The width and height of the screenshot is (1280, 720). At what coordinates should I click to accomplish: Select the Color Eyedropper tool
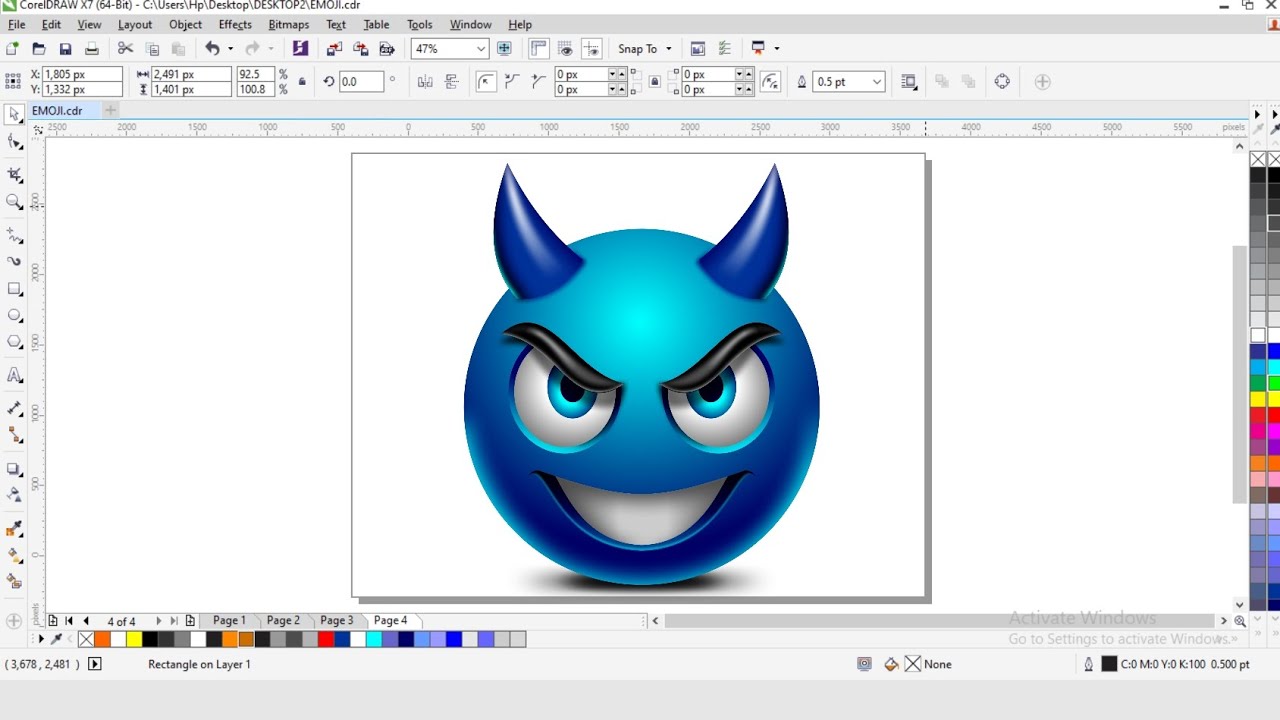point(14,528)
